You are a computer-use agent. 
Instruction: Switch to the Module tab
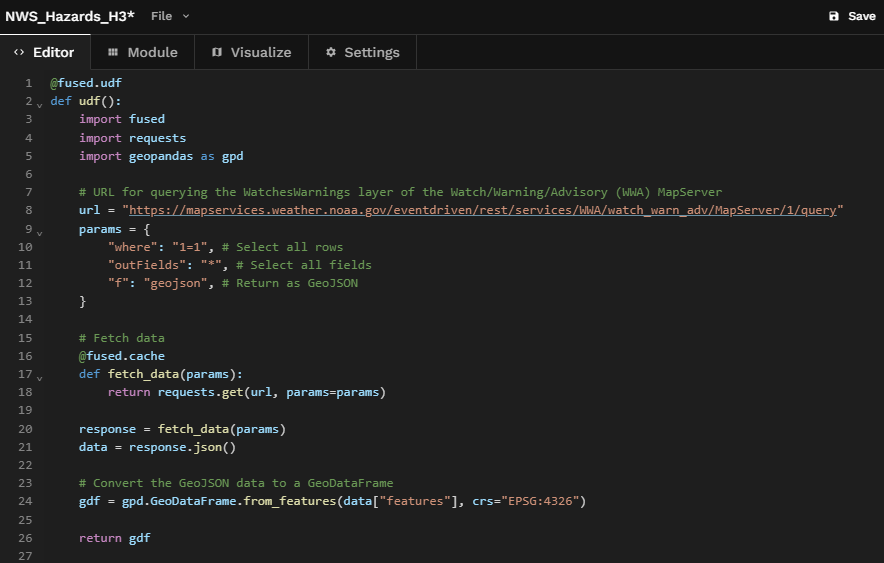pyautogui.click(x=142, y=53)
